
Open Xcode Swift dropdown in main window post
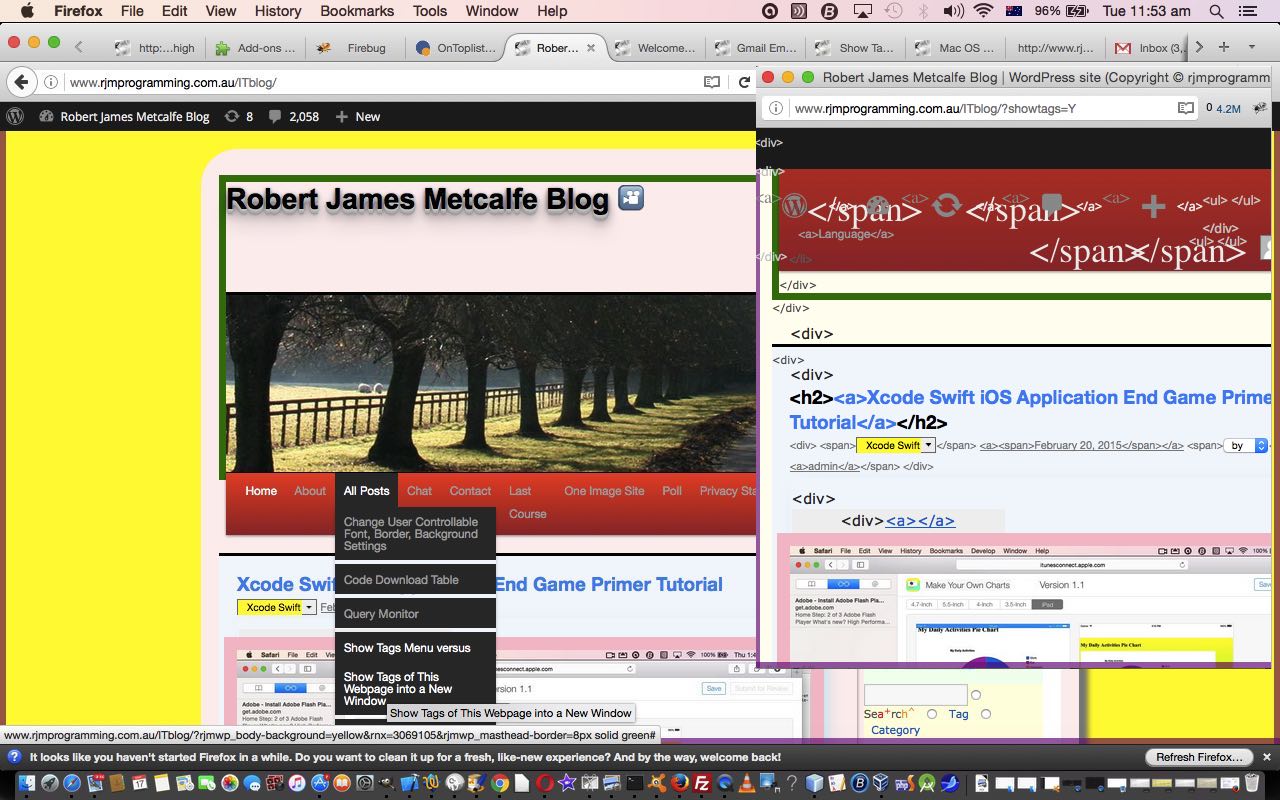click(x=277, y=607)
